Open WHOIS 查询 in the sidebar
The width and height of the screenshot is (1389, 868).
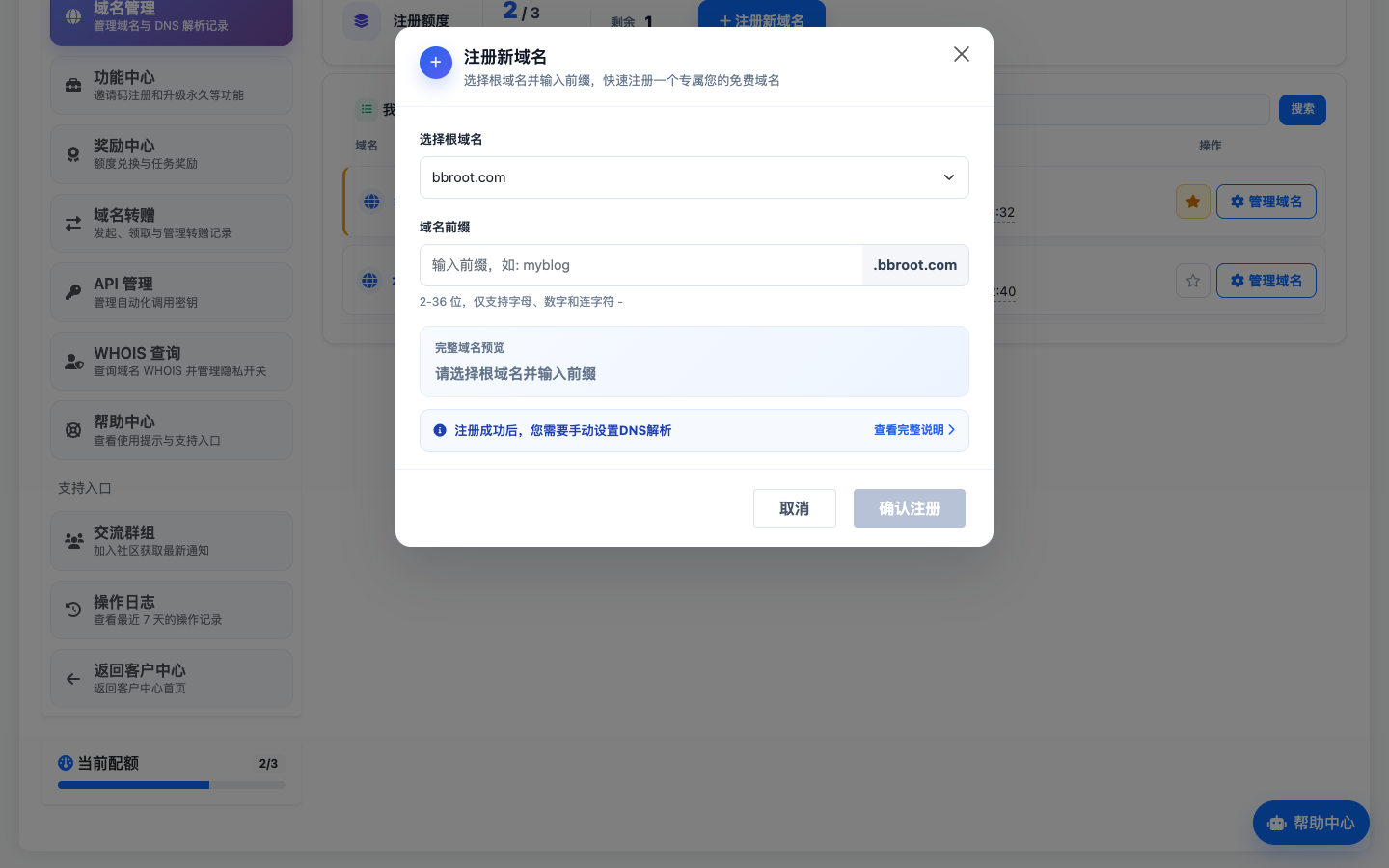[x=172, y=362]
